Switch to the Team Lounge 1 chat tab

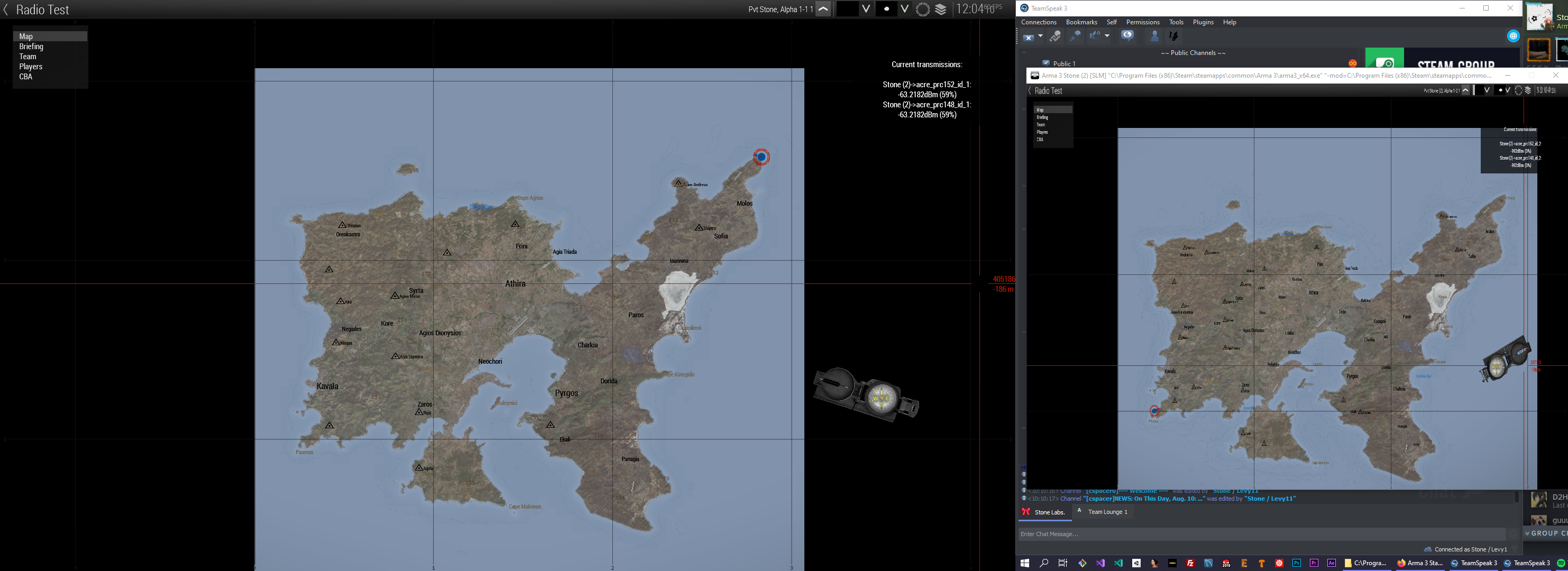[1107, 512]
